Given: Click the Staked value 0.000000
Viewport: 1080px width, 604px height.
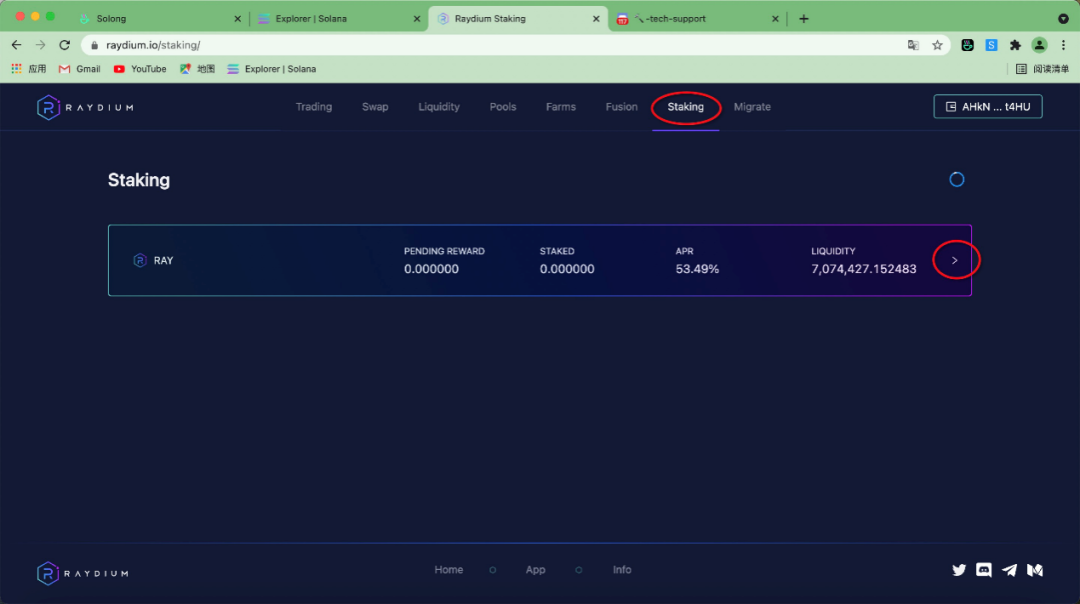Looking at the screenshot, I should pyautogui.click(x=567, y=269).
